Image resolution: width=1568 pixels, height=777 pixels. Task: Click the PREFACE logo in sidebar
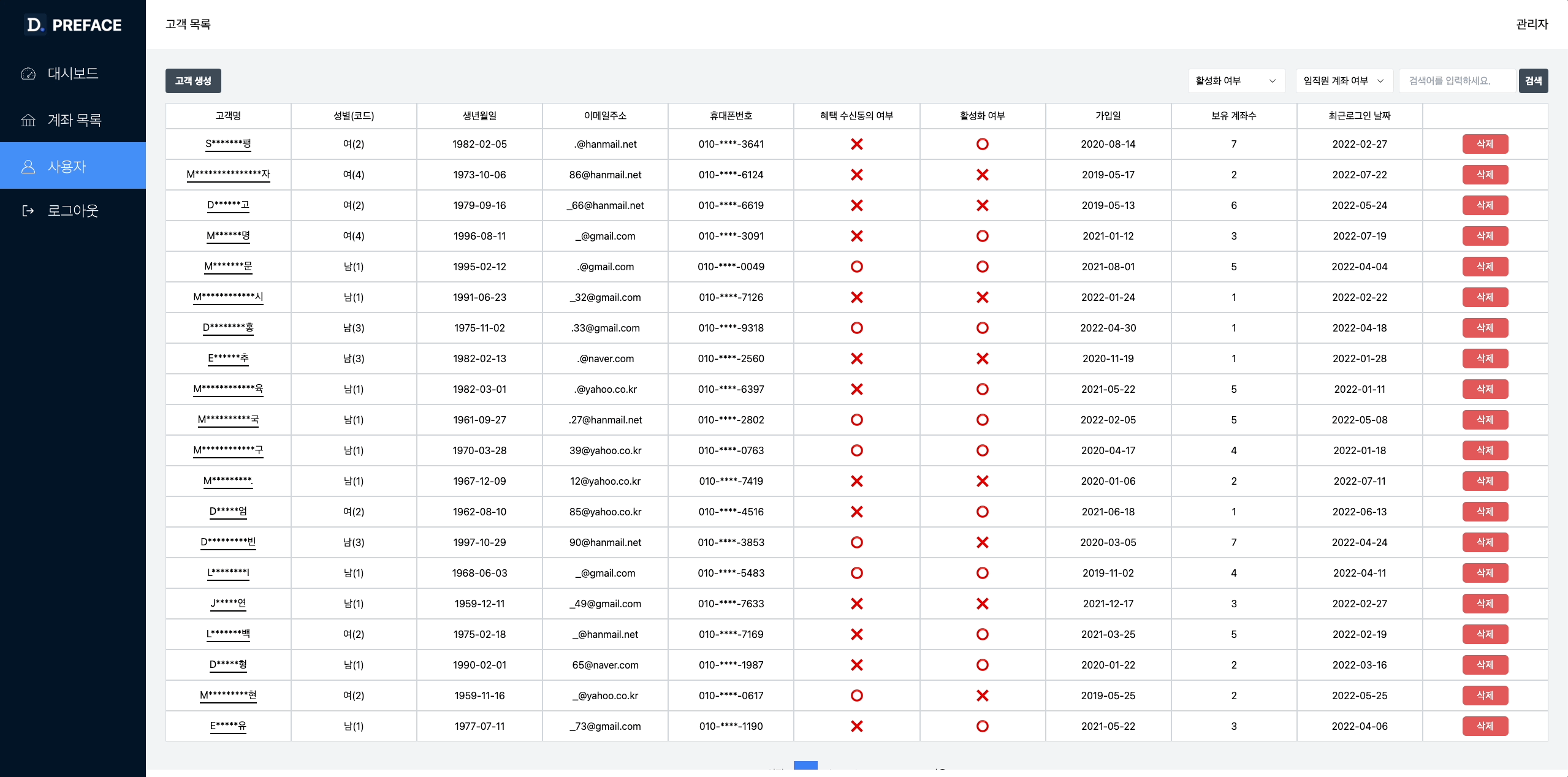point(74,25)
